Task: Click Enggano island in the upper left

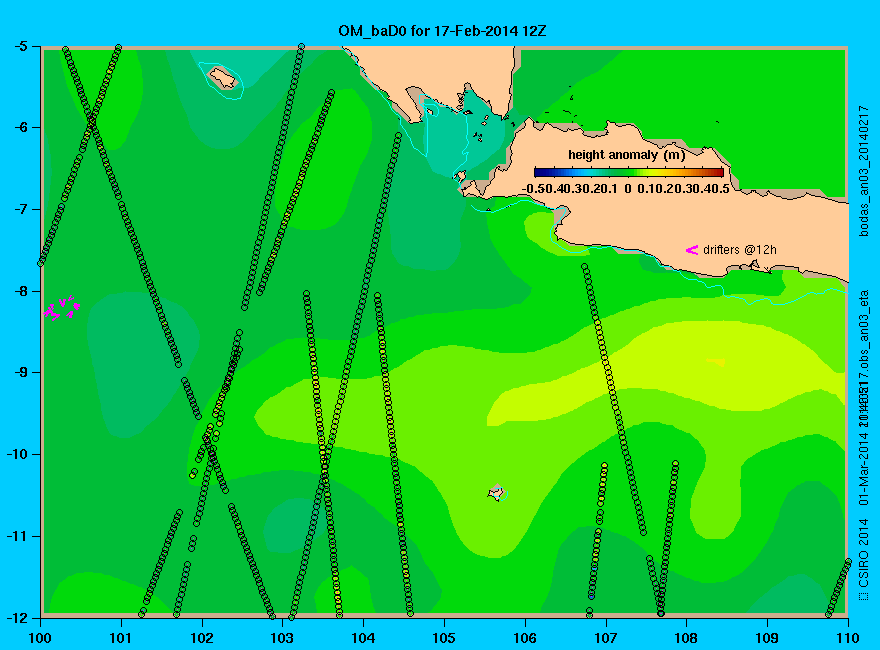Action: 223,77
